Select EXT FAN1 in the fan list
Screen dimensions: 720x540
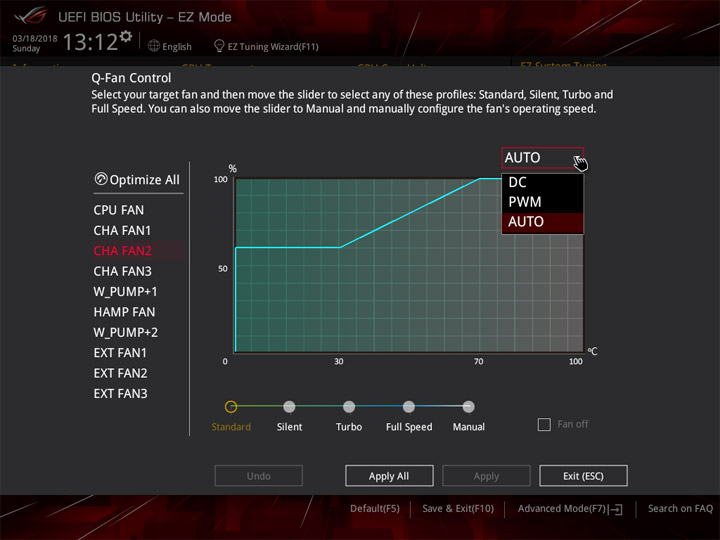(x=120, y=353)
